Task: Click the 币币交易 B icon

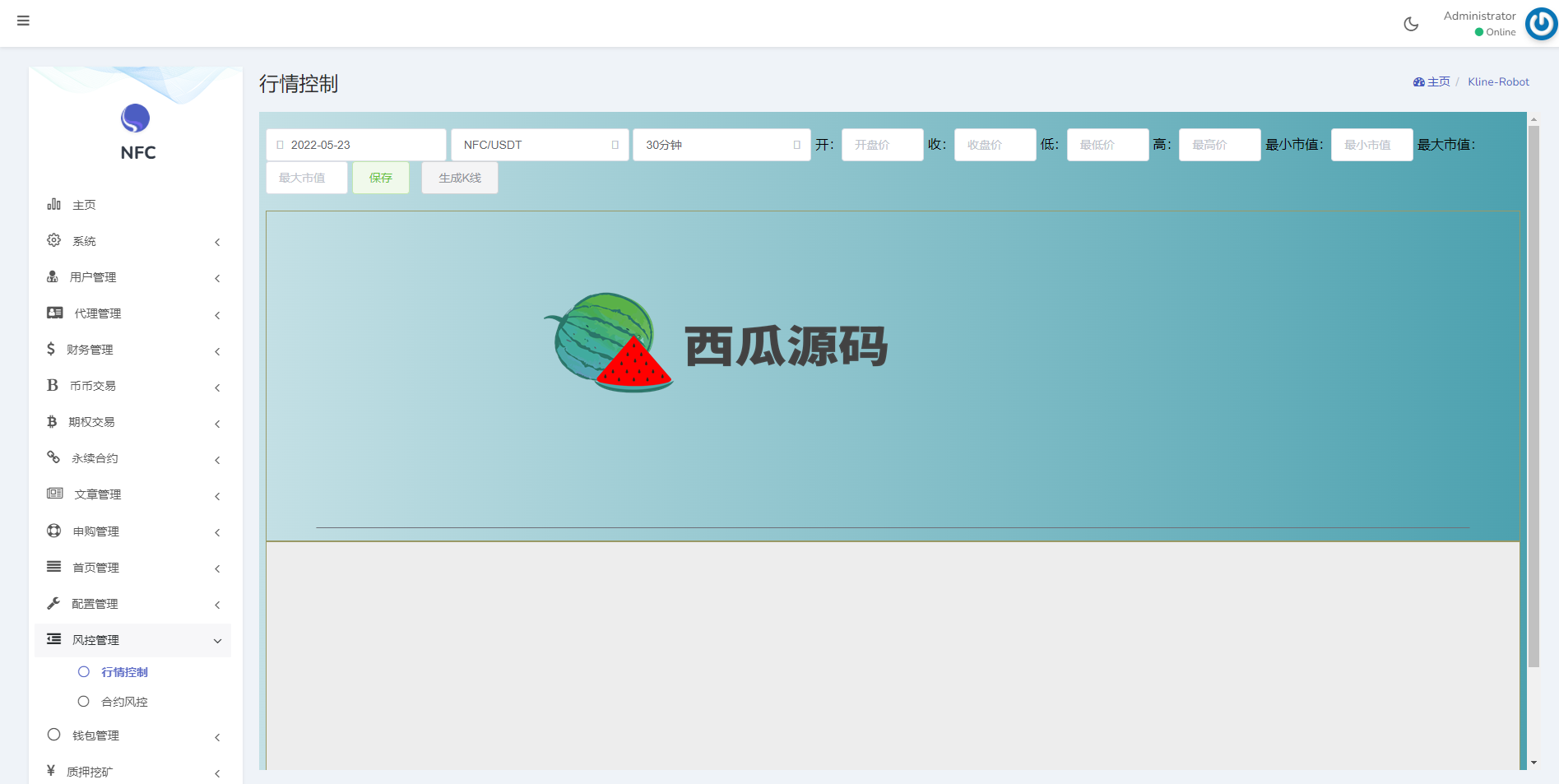Action: point(53,385)
